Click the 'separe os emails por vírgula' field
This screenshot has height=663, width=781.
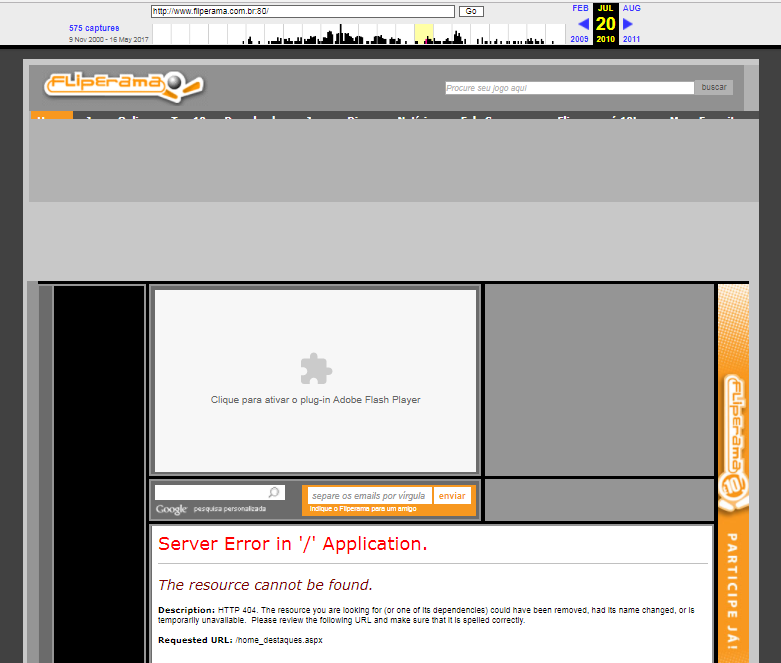coord(370,496)
